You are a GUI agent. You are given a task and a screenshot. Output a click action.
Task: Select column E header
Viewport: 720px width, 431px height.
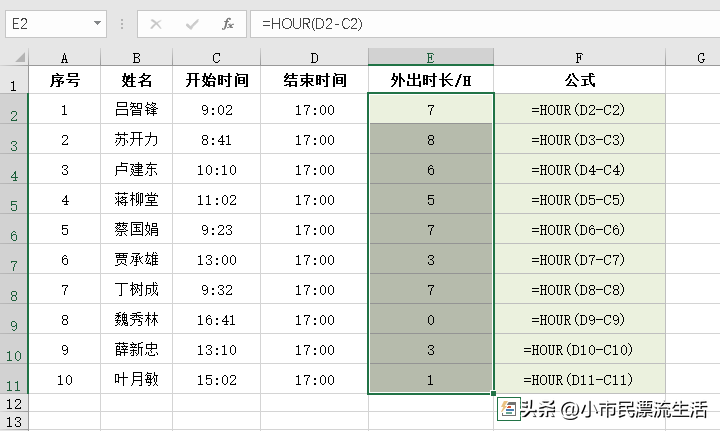(x=431, y=57)
